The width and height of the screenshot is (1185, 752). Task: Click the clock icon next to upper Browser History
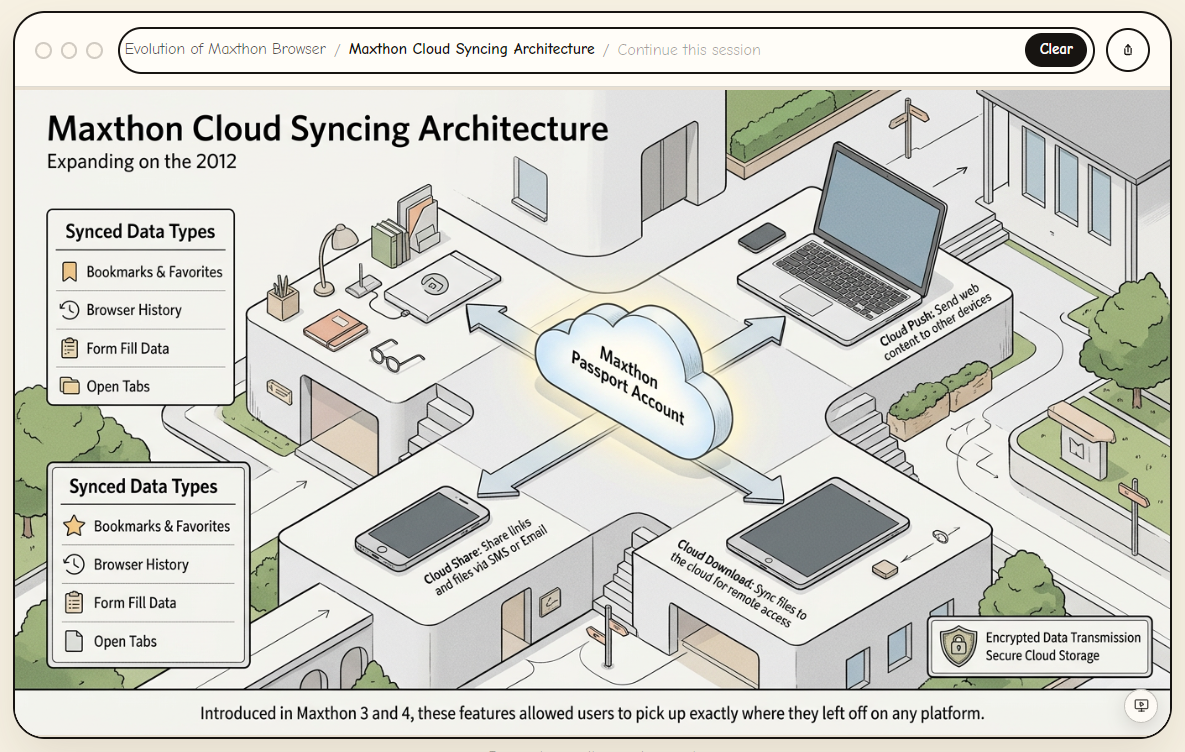click(x=69, y=310)
